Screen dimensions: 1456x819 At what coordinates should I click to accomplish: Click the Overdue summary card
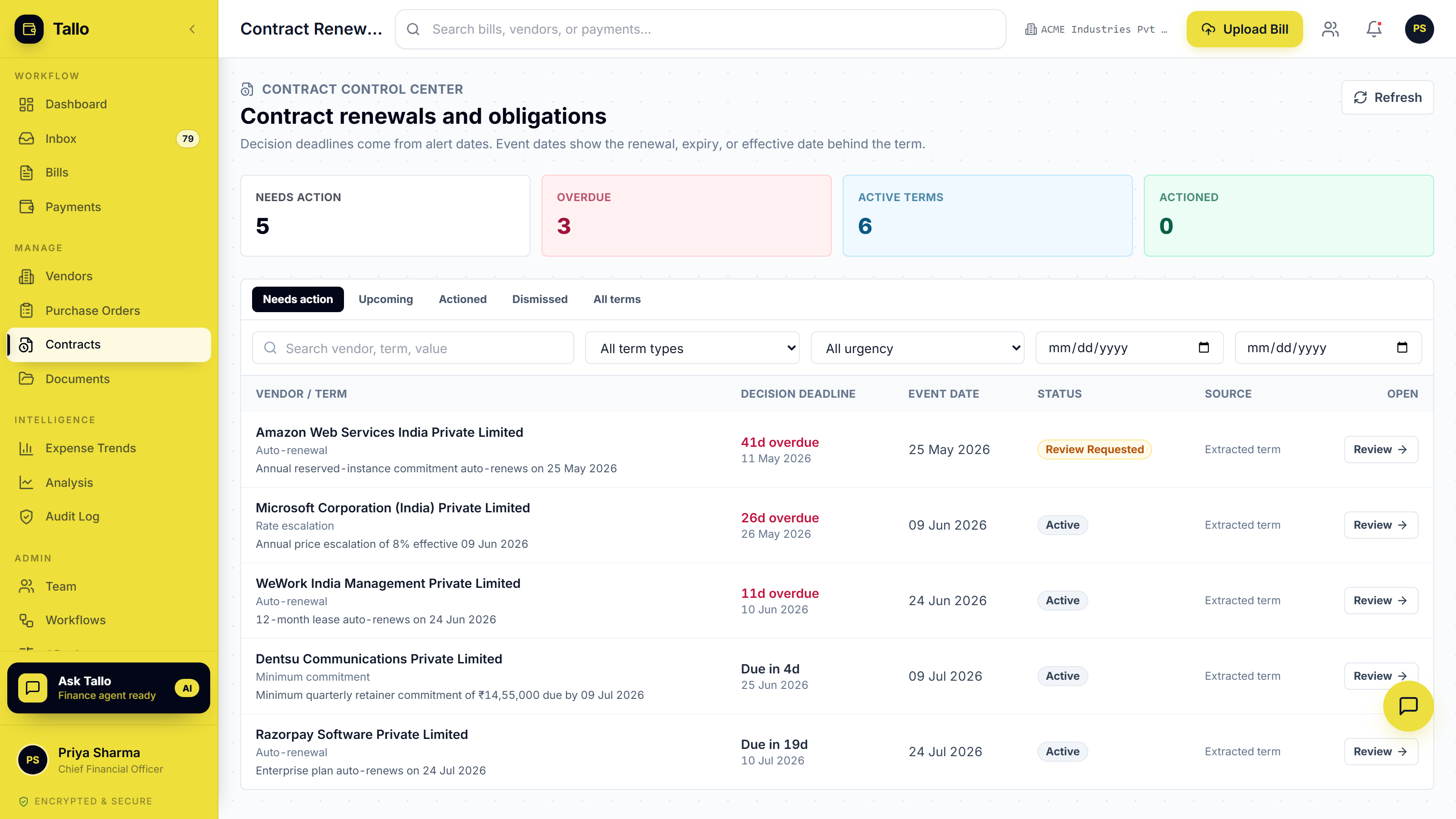pos(686,215)
